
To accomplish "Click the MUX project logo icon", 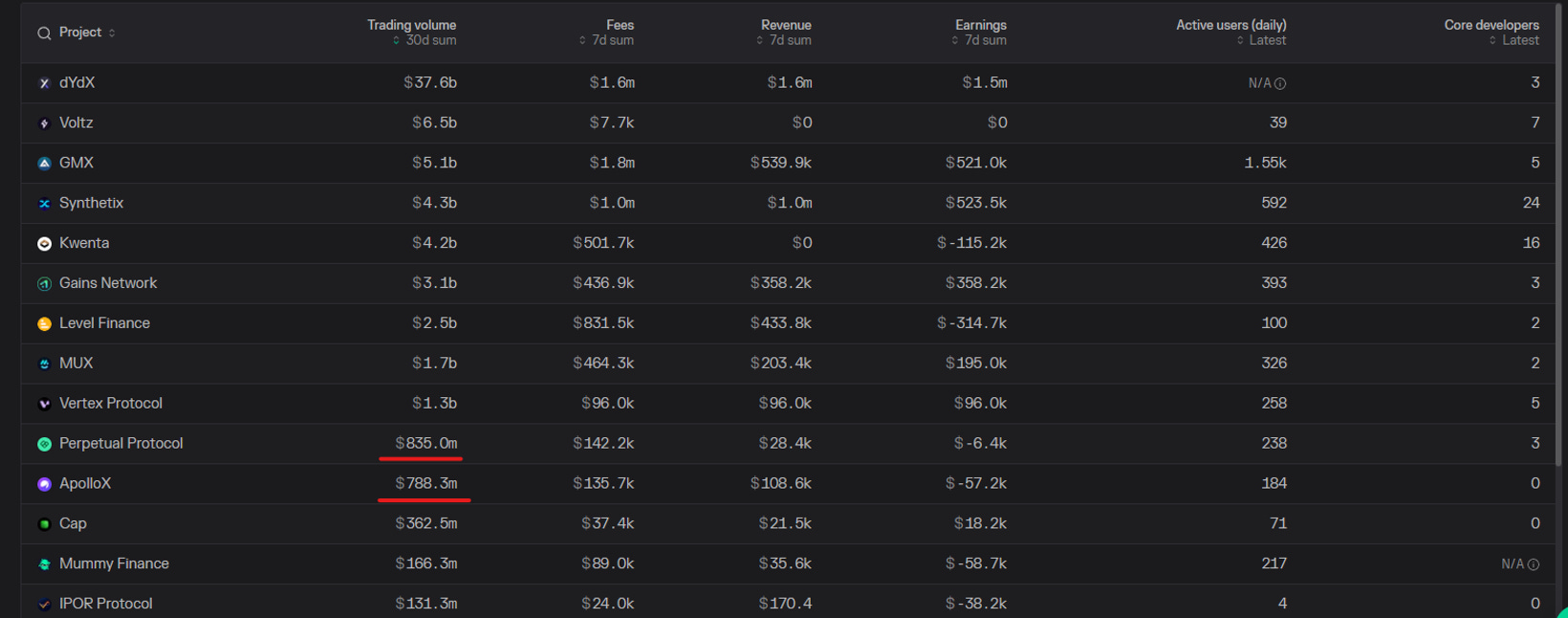I will point(44,364).
